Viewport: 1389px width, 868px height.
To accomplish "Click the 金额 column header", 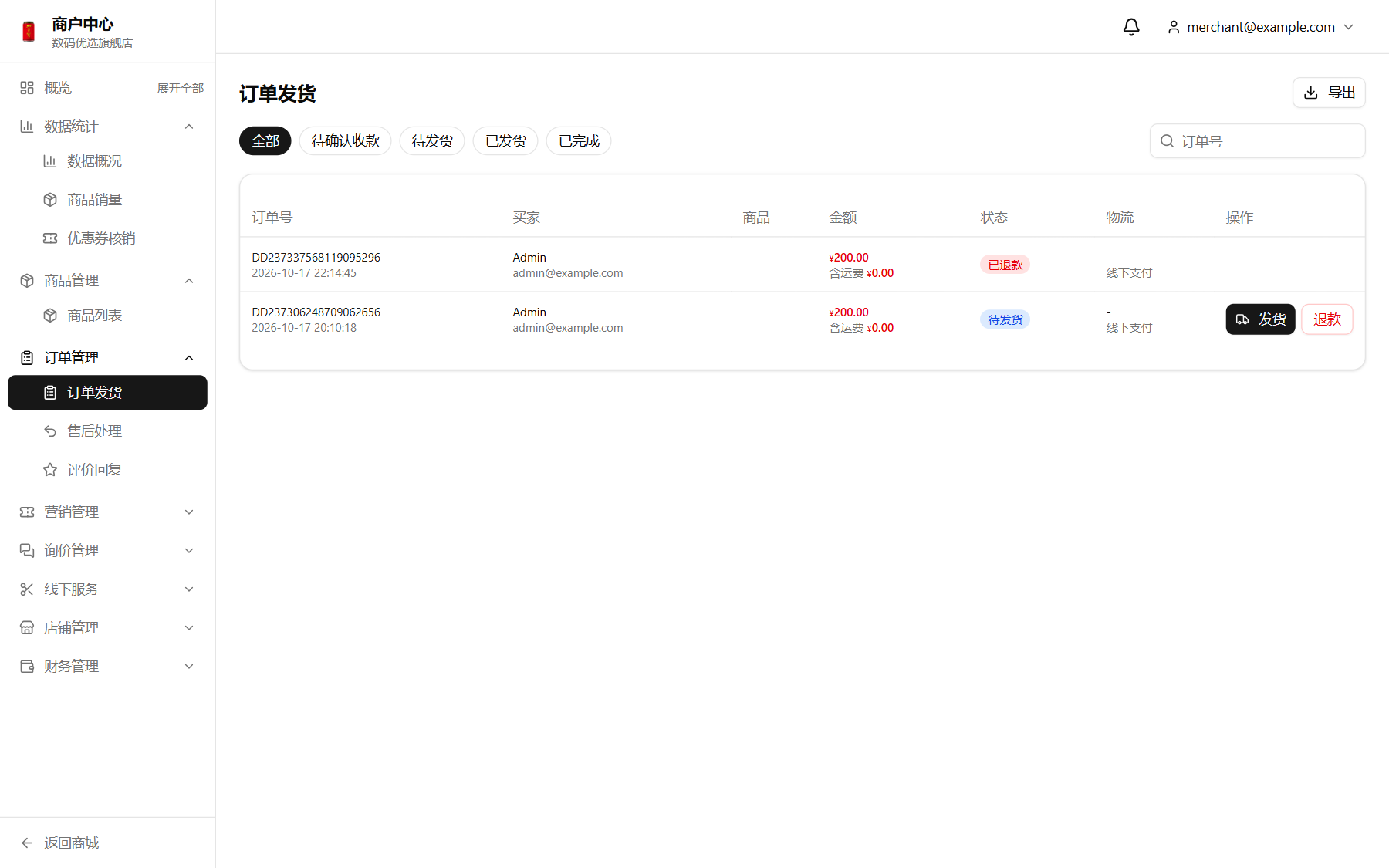I will pyautogui.click(x=843, y=218).
